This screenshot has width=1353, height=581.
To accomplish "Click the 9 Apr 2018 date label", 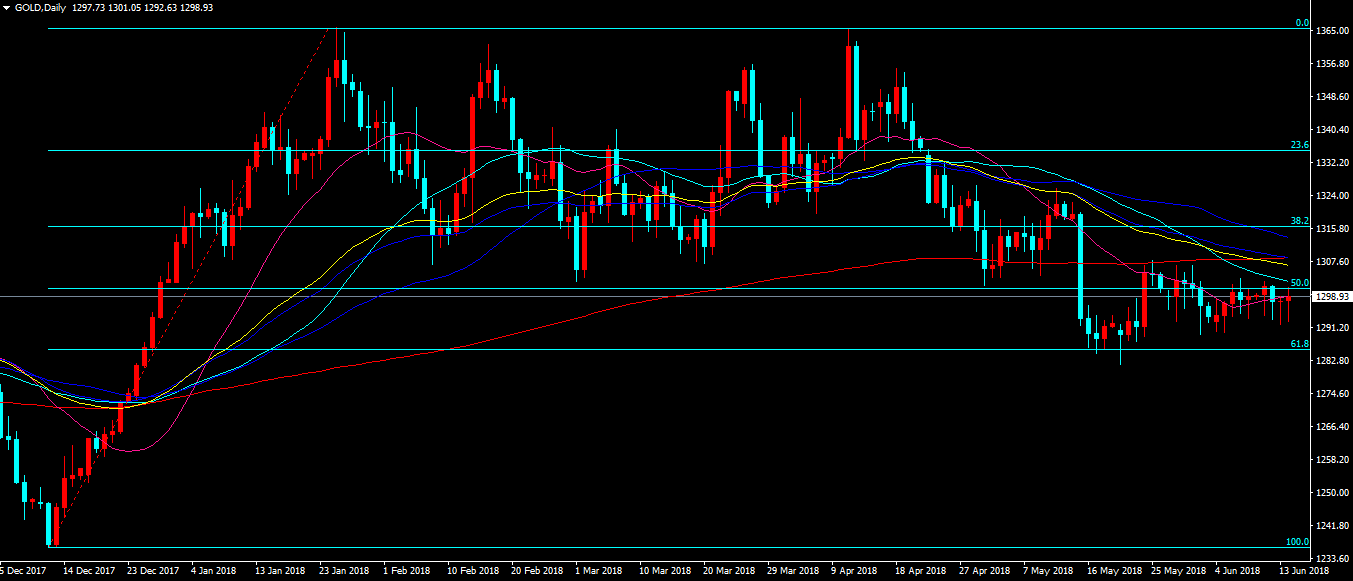I will (855, 571).
